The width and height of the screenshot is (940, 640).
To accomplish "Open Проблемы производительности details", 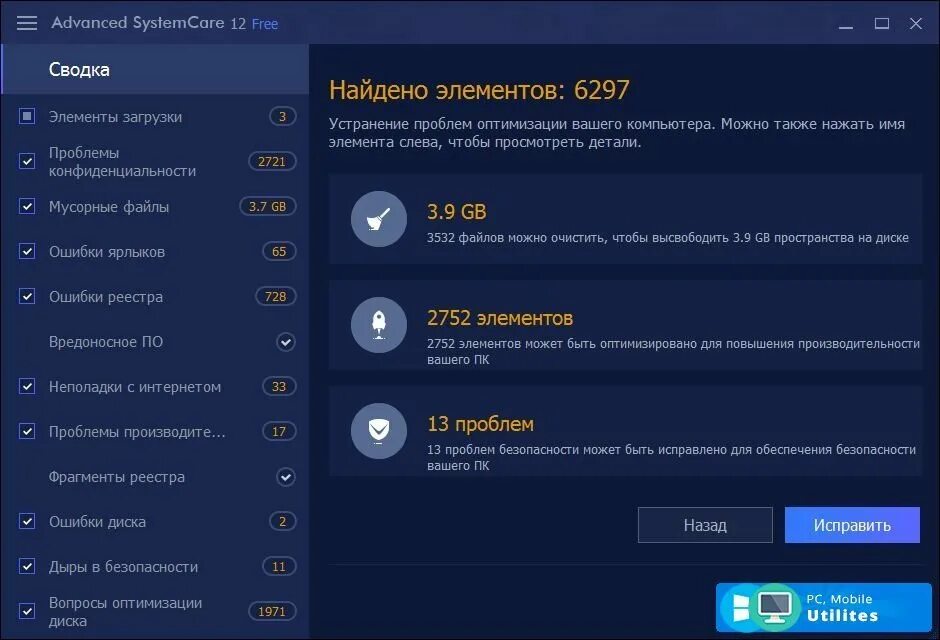I will click(x=137, y=432).
